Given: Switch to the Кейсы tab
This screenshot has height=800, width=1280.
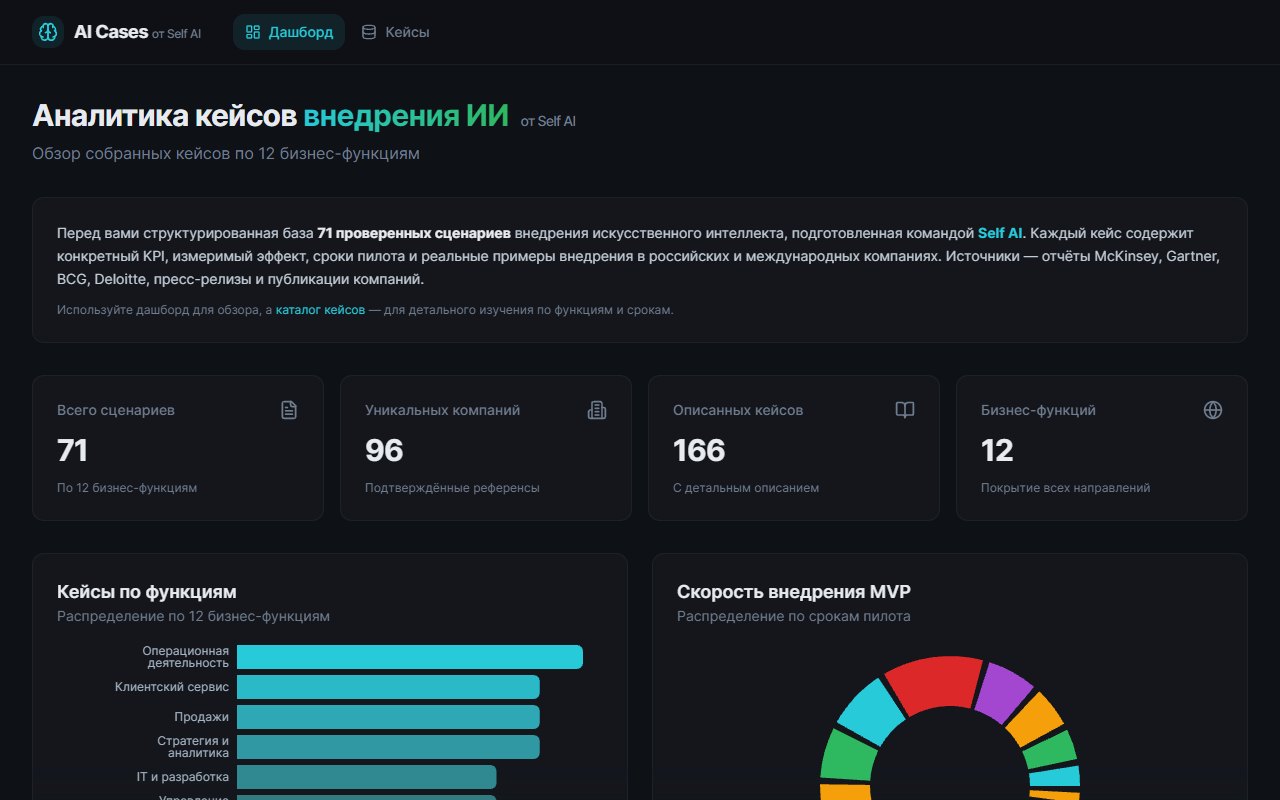Looking at the screenshot, I should (x=395, y=32).
